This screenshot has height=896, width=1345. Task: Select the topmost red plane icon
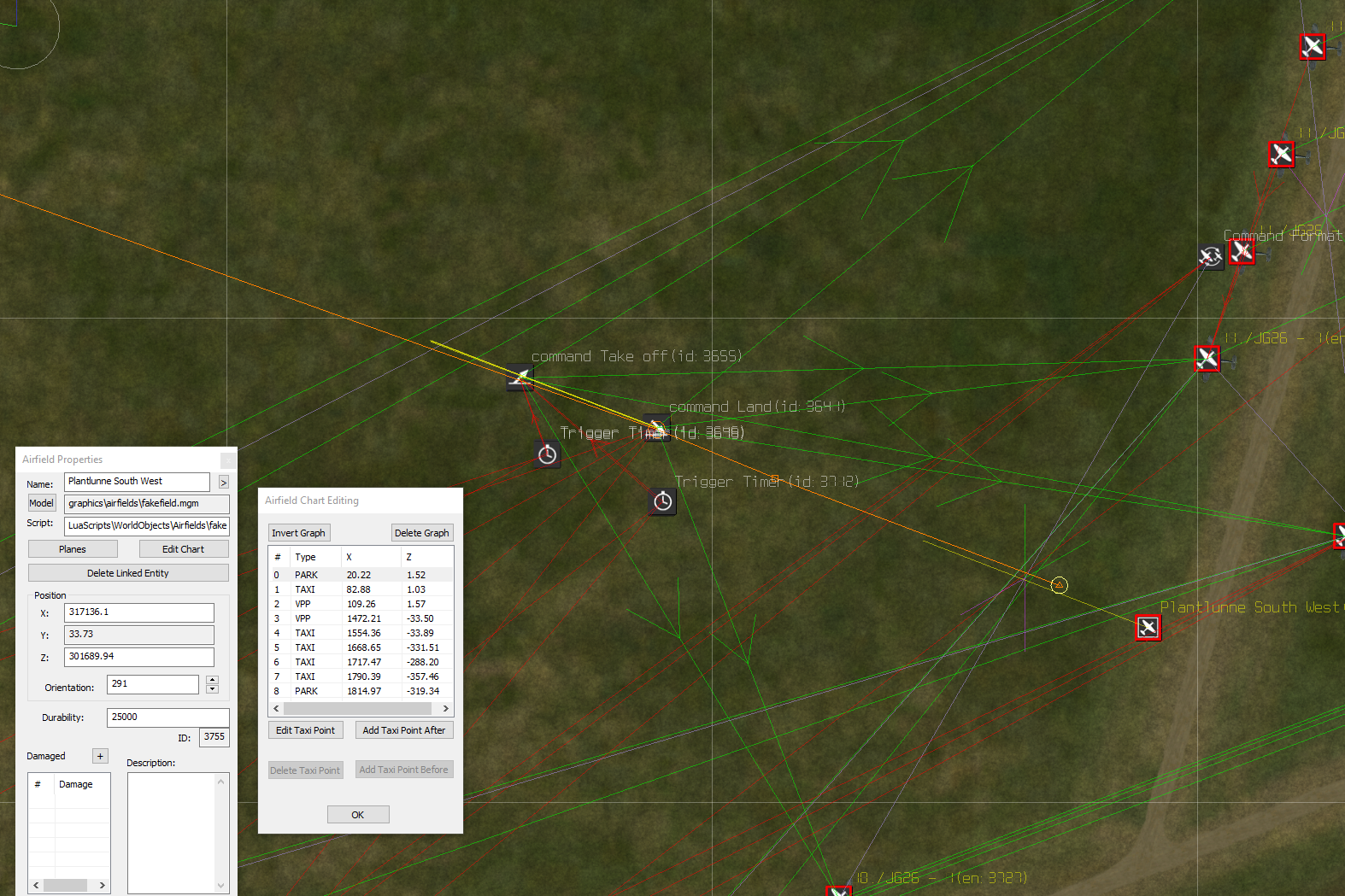1313,46
